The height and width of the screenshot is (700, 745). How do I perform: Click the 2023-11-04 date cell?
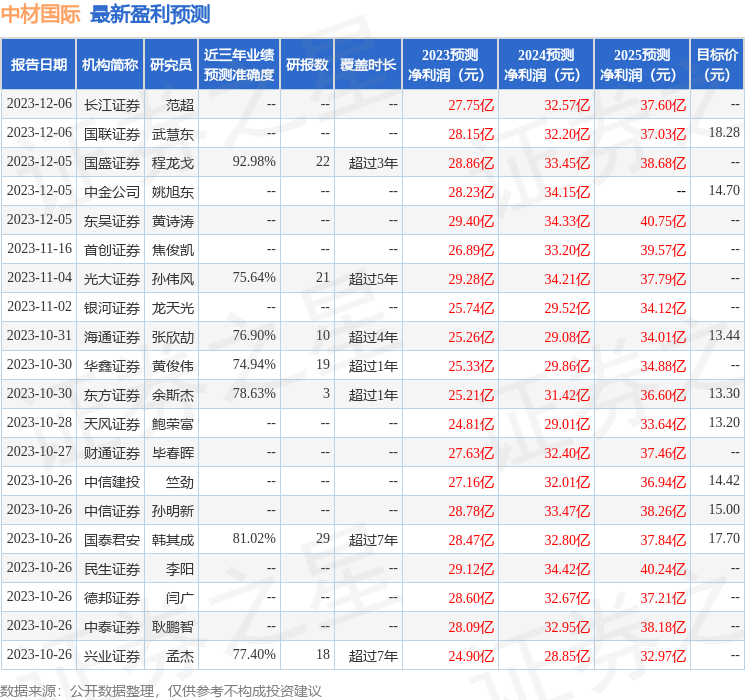39,278
